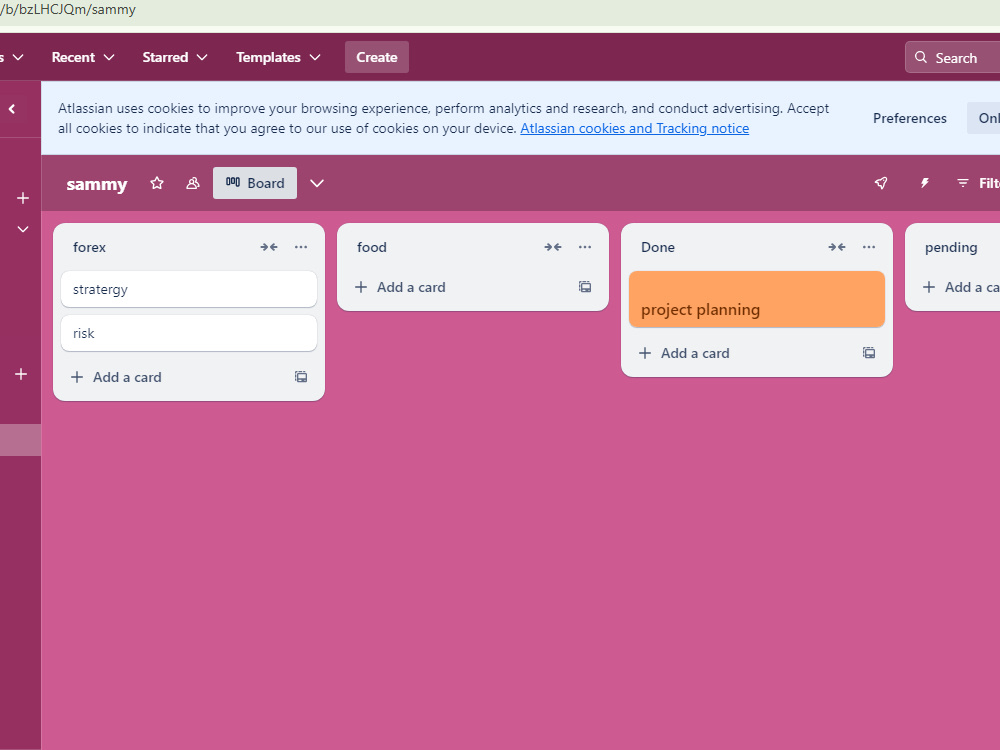Click the Search field
This screenshot has width=1000, height=750.
pos(953,57)
